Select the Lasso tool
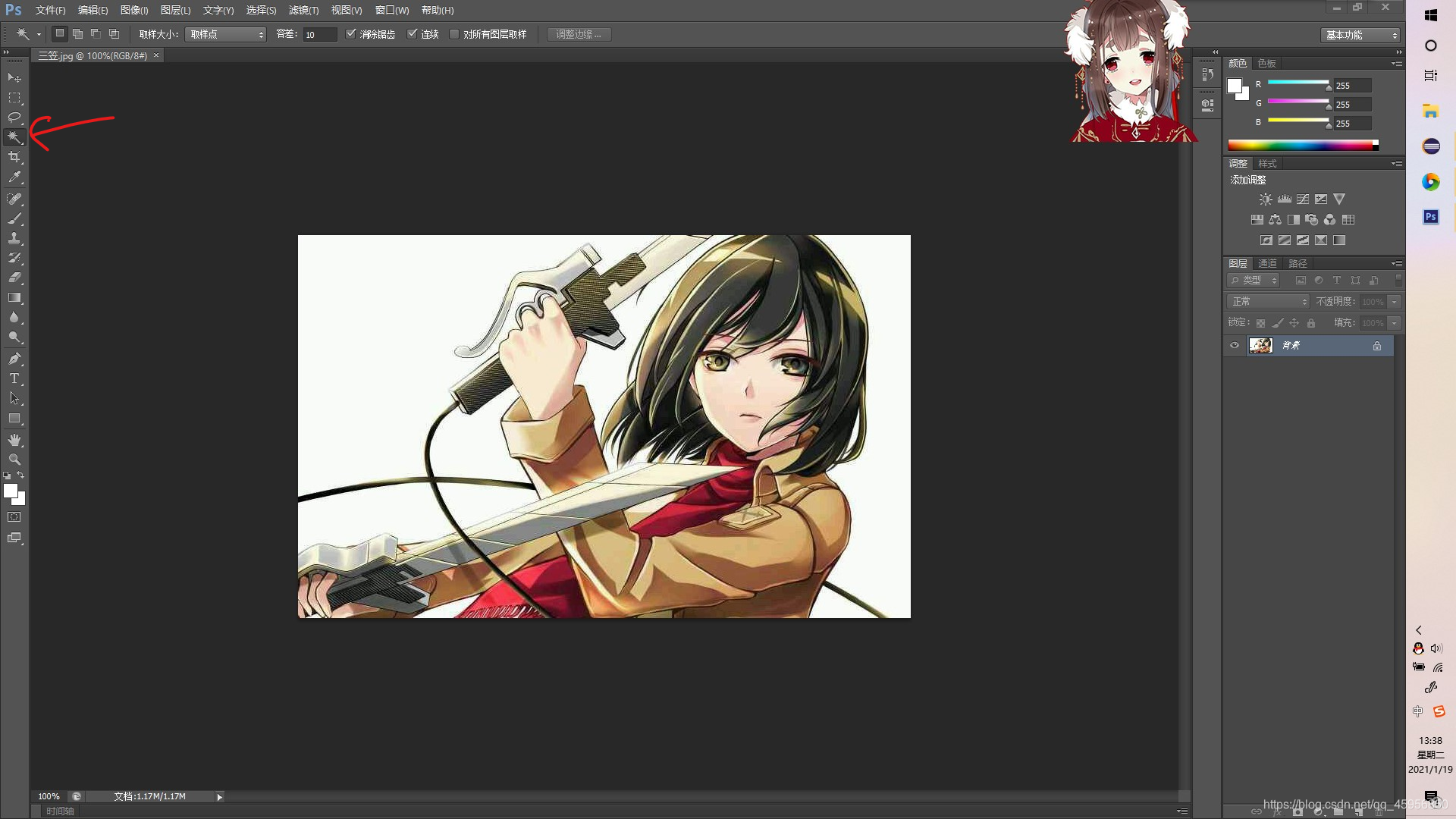Viewport: 1456px width, 819px height. (14, 118)
